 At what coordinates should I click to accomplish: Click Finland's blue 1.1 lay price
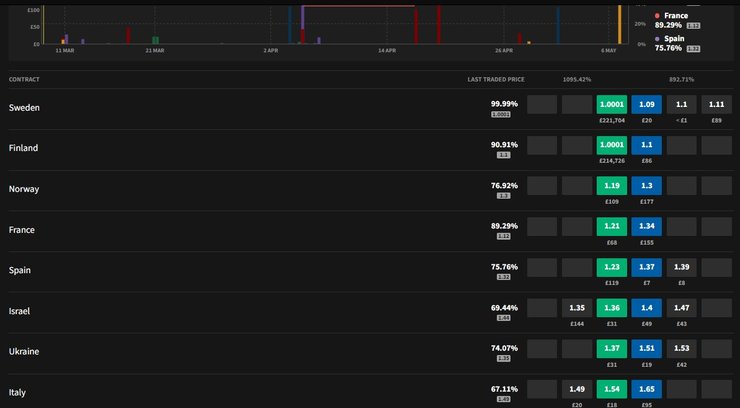646,145
